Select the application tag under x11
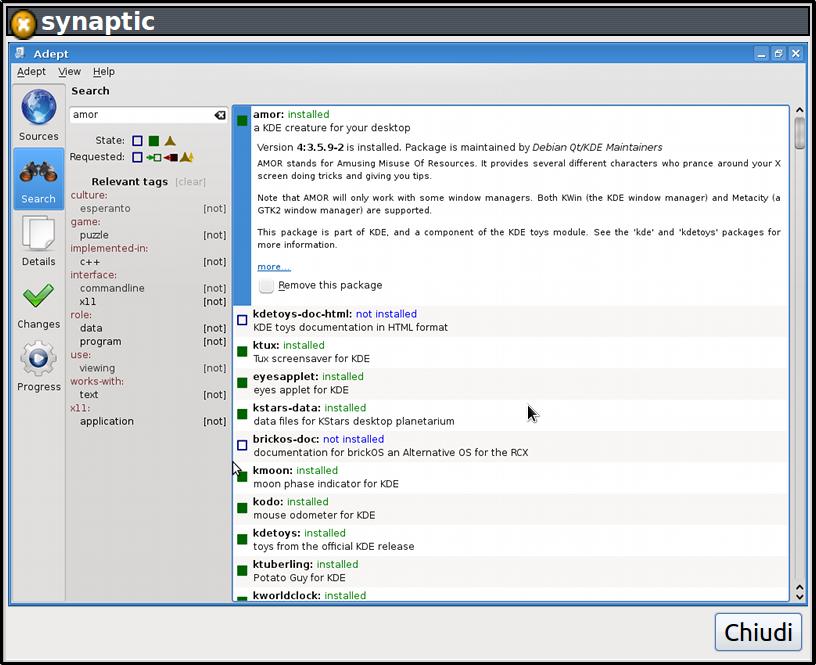This screenshot has height=665, width=816. pos(107,421)
